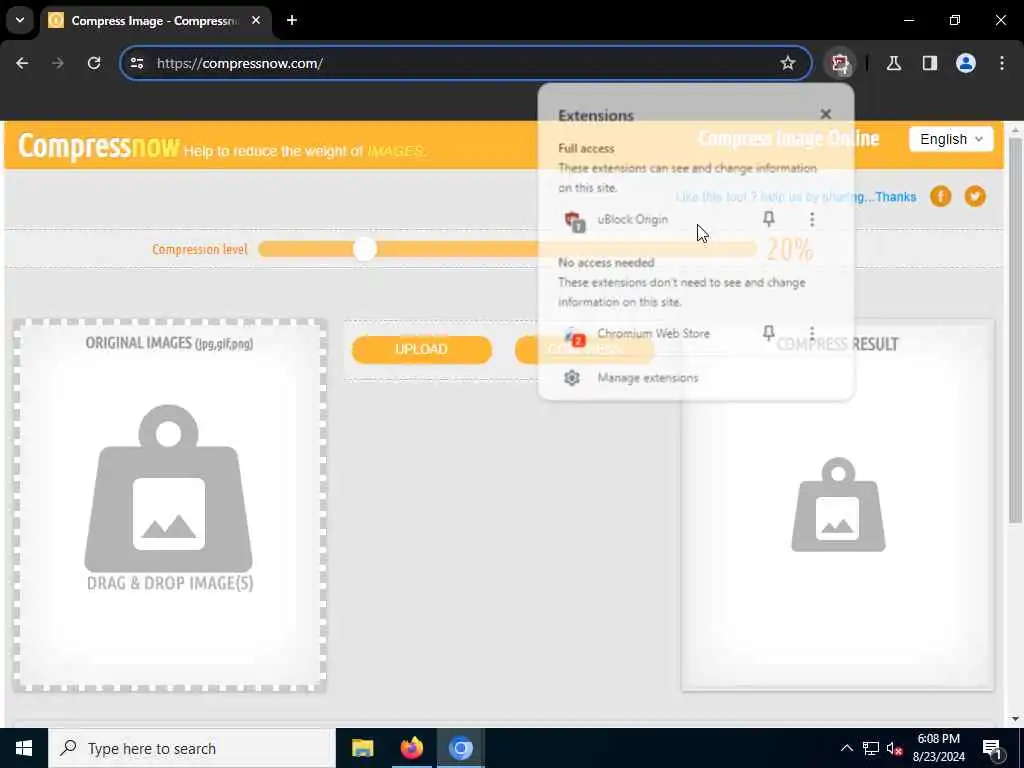Select uBlock Origin in extensions list

point(632,219)
